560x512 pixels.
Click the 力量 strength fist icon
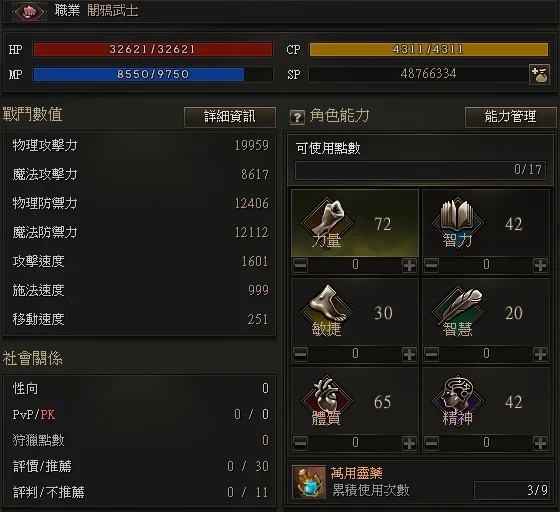click(x=327, y=222)
